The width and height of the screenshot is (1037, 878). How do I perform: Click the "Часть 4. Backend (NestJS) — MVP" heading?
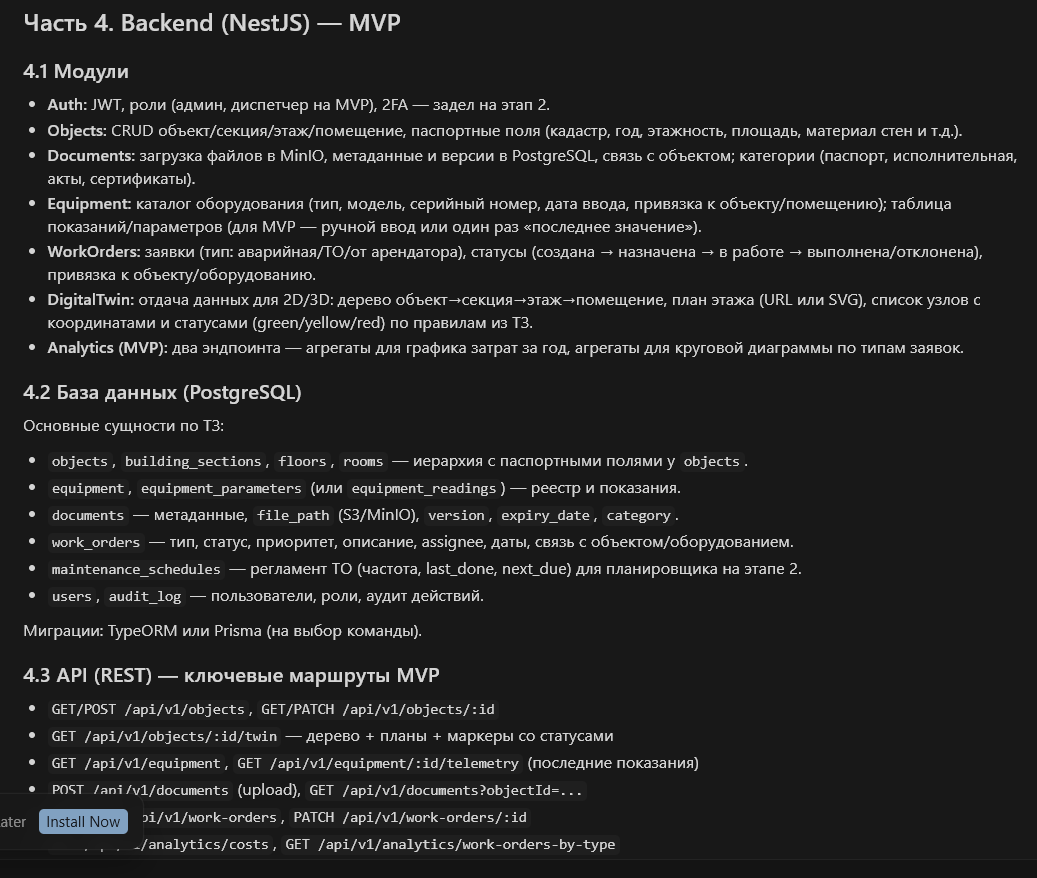coord(211,23)
